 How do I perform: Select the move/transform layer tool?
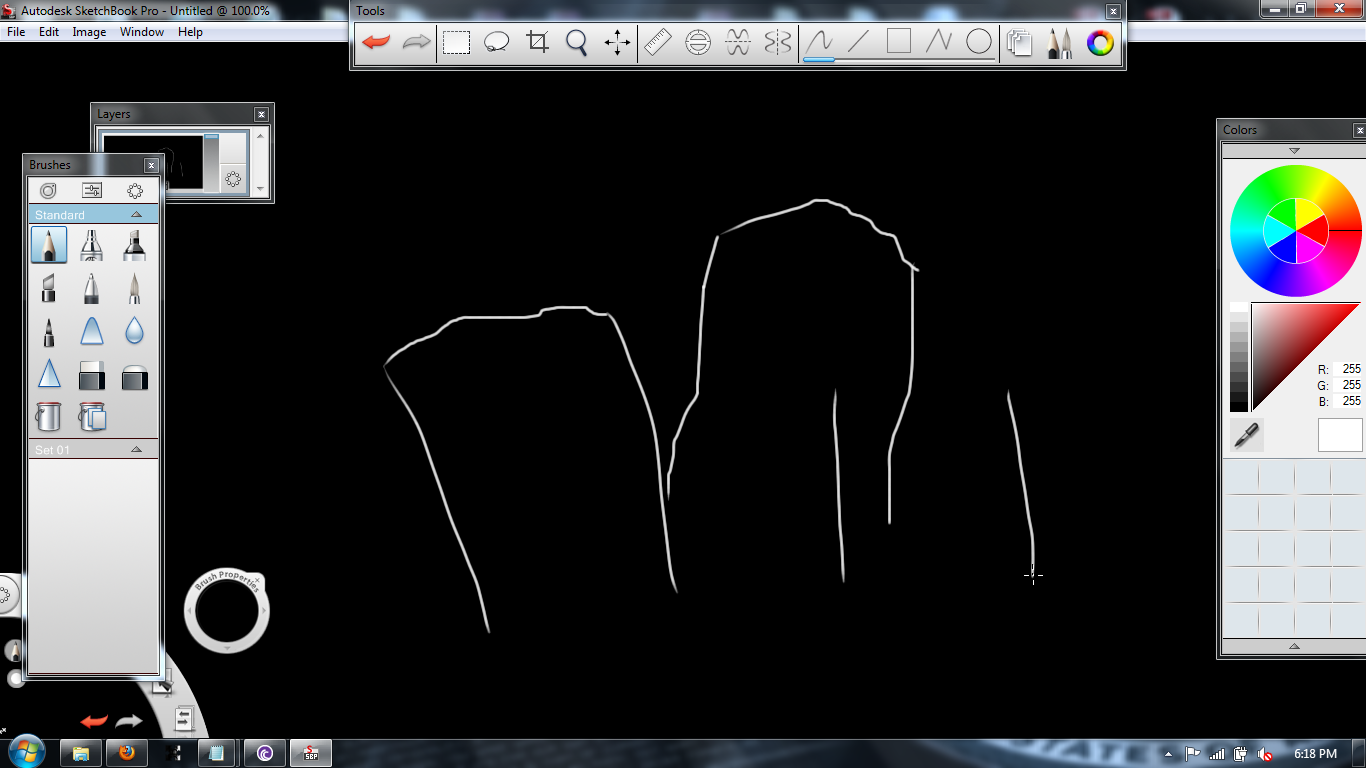[617, 43]
